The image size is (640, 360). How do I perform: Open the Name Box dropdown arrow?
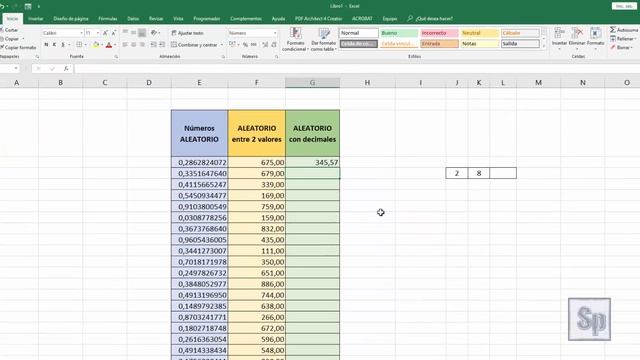click(16, 69)
